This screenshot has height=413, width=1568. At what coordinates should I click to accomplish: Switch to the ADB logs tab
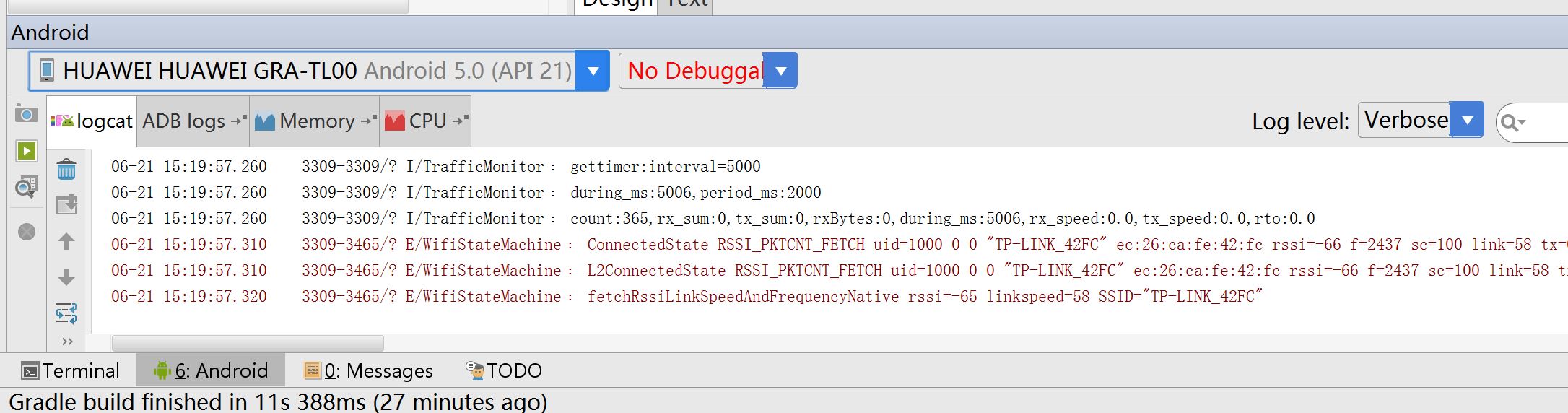point(193,121)
